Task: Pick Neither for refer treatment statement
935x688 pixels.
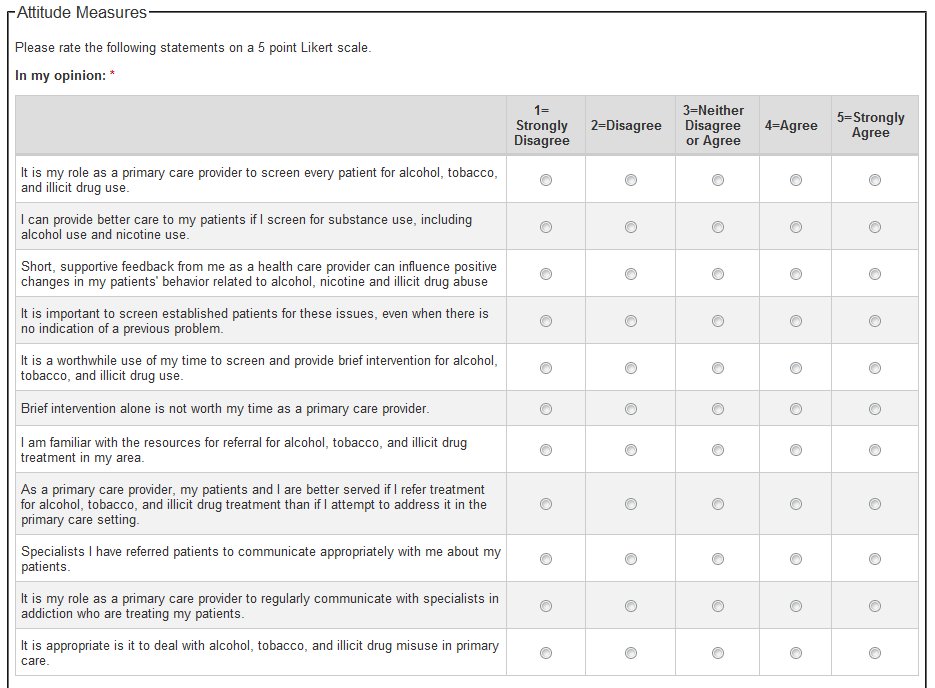Action: (718, 505)
